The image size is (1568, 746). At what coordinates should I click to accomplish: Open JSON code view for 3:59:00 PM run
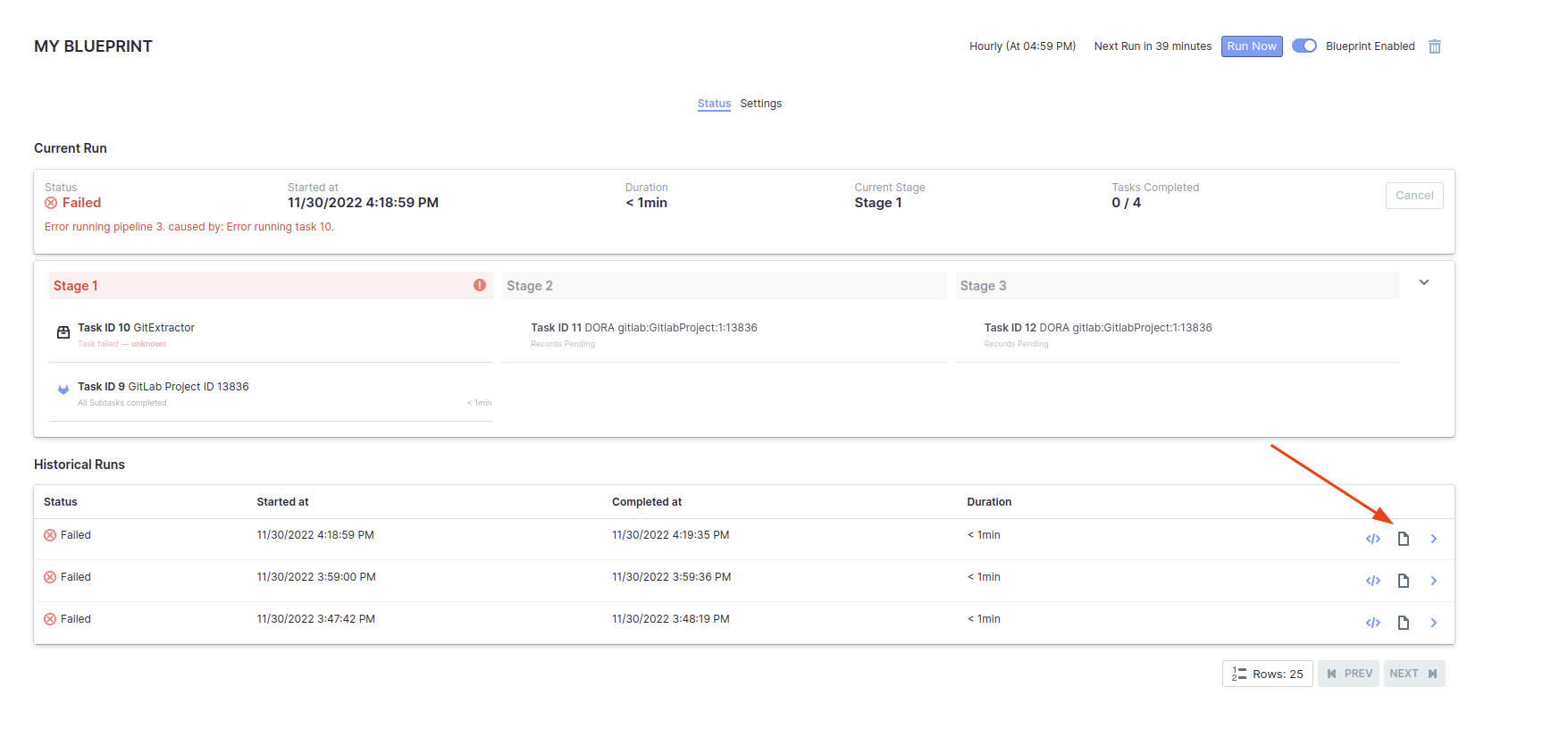click(1372, 581)
